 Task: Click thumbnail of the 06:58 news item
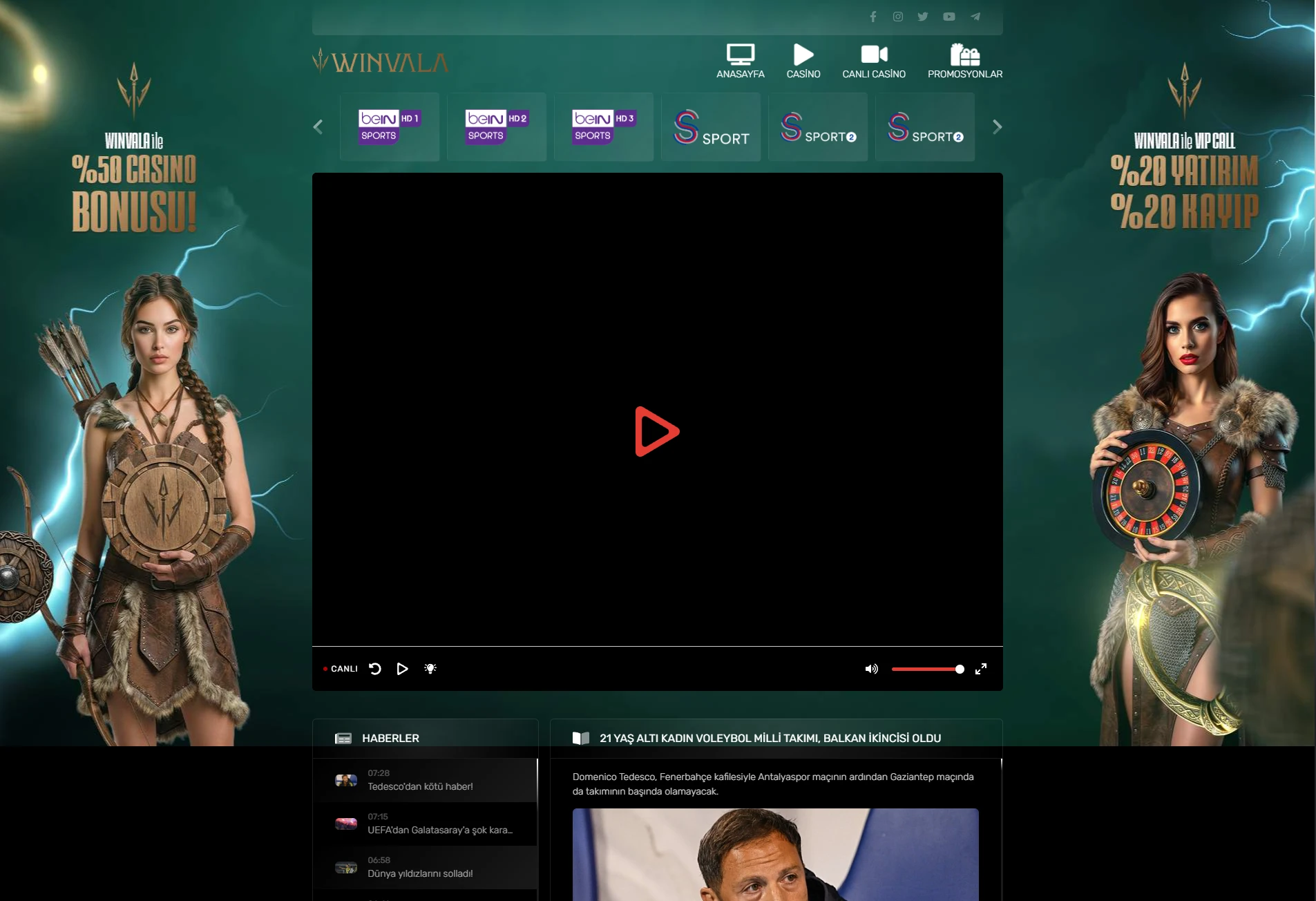[346, 867]
